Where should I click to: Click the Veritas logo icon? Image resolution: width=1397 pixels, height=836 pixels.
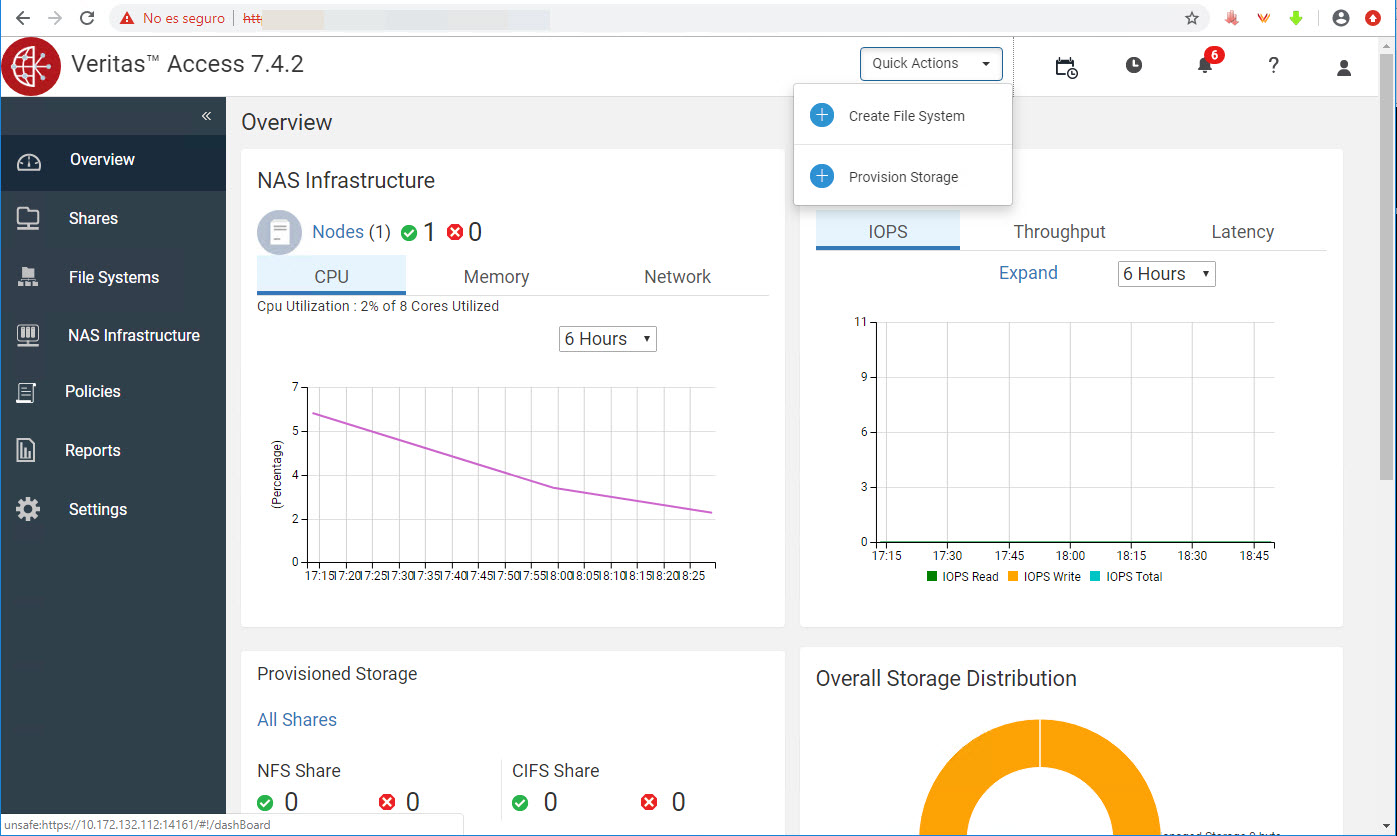[x=32, y=66]
